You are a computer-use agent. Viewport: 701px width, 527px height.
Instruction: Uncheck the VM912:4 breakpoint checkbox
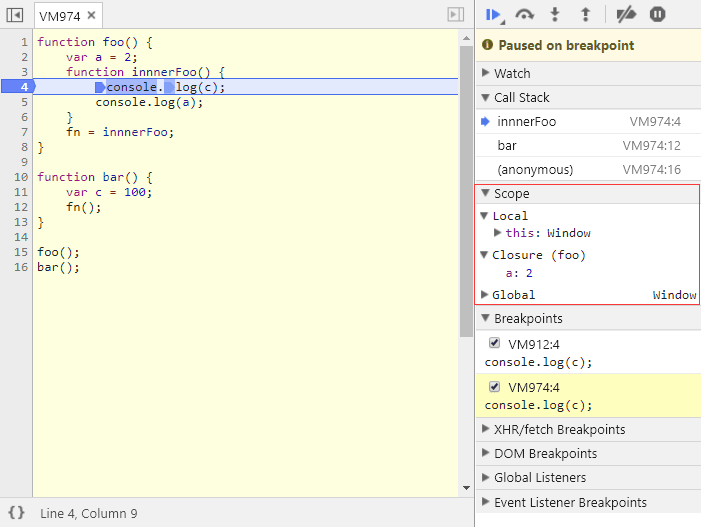494,343
